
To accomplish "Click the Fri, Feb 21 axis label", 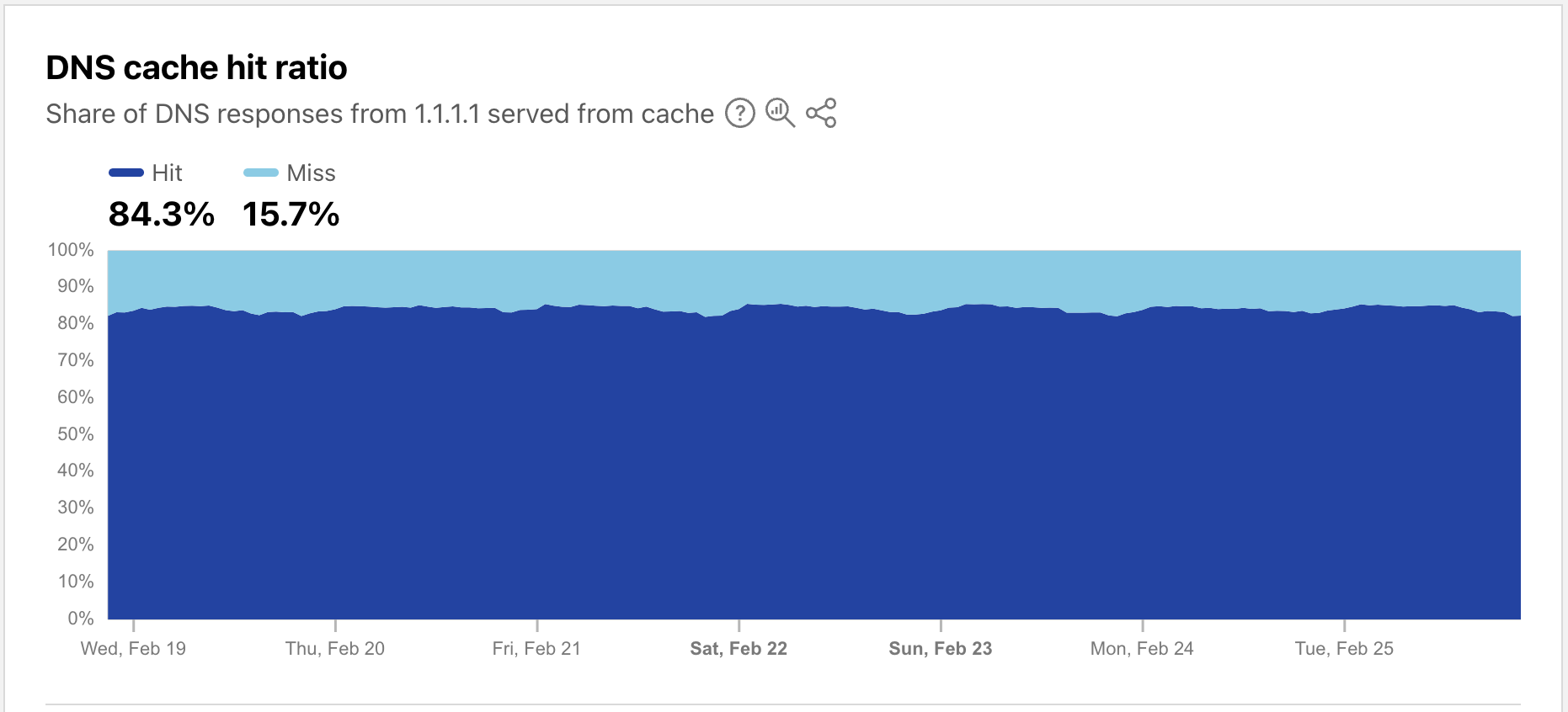I will tap(536, 648).
